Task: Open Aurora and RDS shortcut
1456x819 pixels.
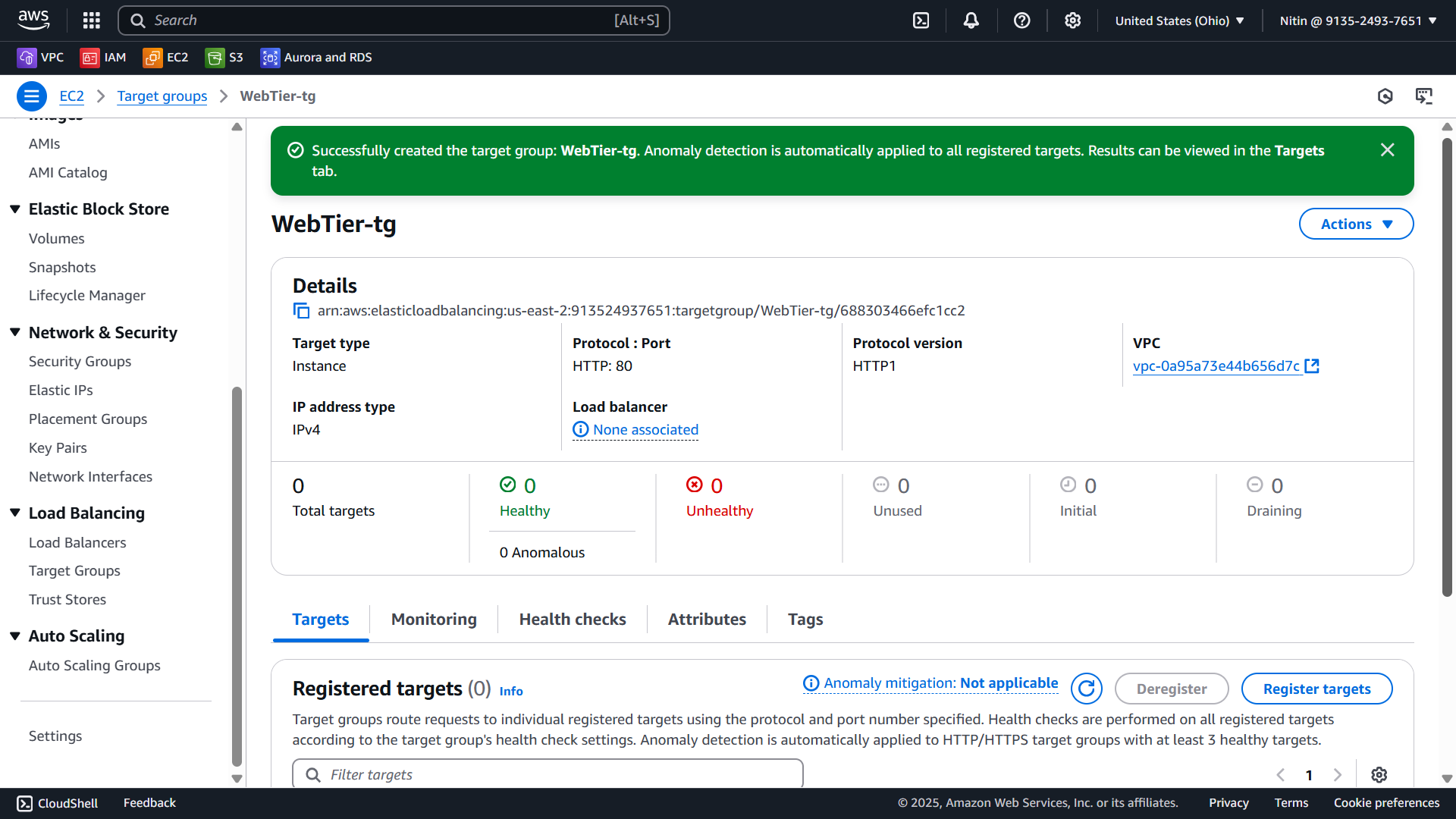Action: [x=316, y=58]
